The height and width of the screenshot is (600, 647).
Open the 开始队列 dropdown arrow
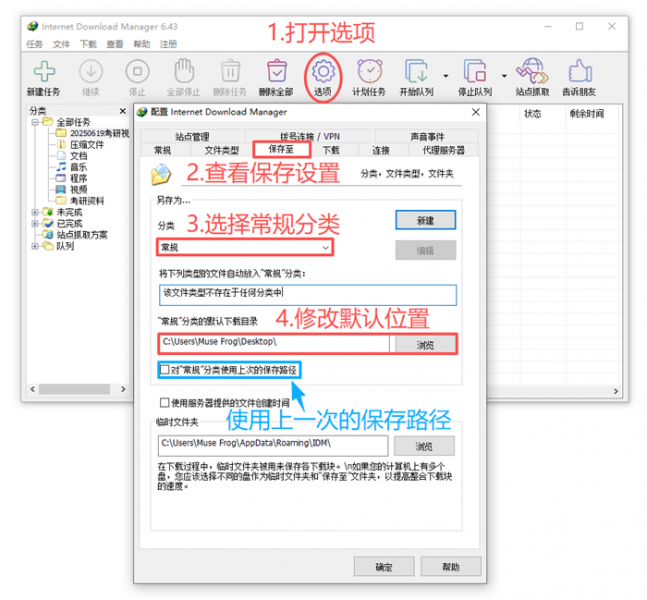coord(446,76)
